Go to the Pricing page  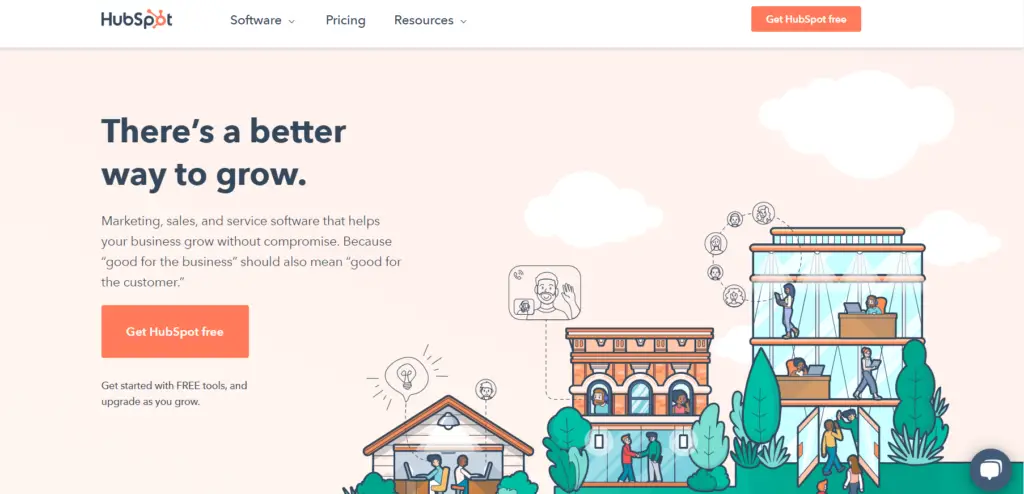tap(345, 20)
